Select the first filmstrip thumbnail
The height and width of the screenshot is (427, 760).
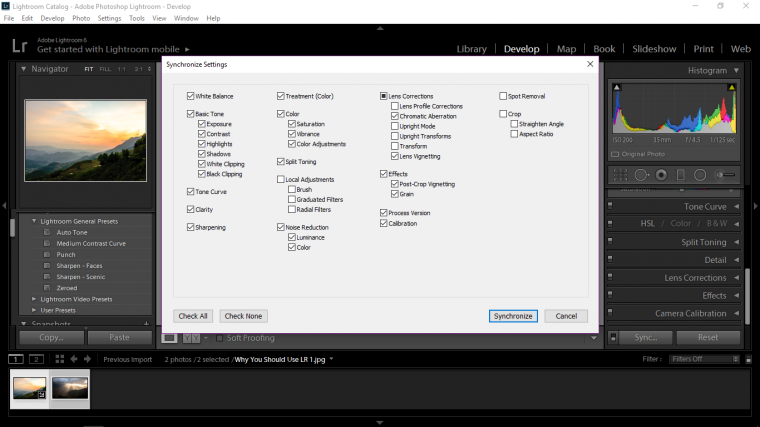29,389
